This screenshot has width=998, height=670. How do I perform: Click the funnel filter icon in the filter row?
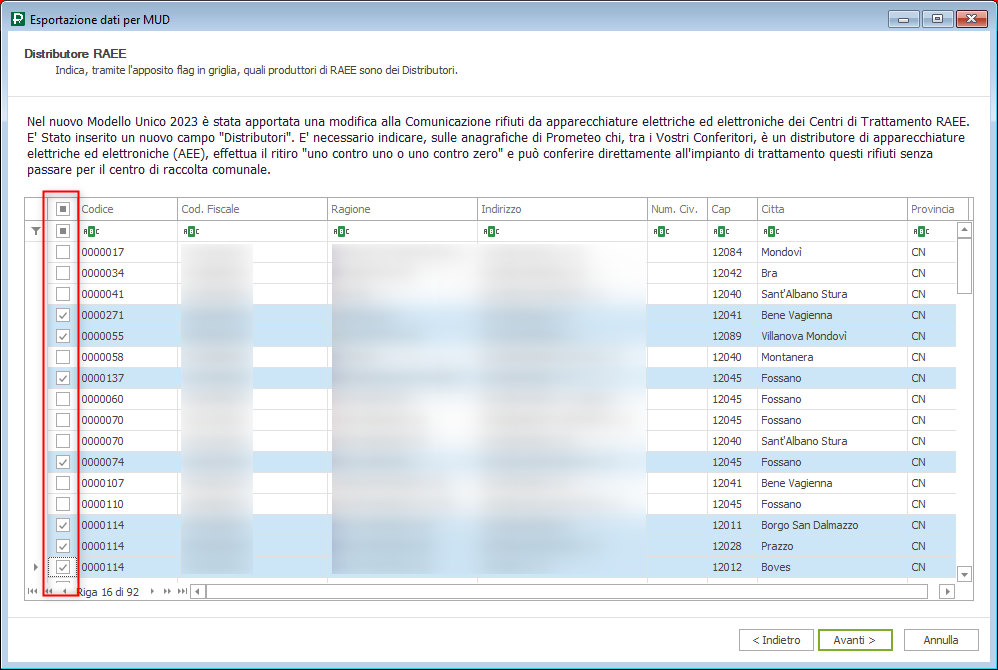coord(36,231)
